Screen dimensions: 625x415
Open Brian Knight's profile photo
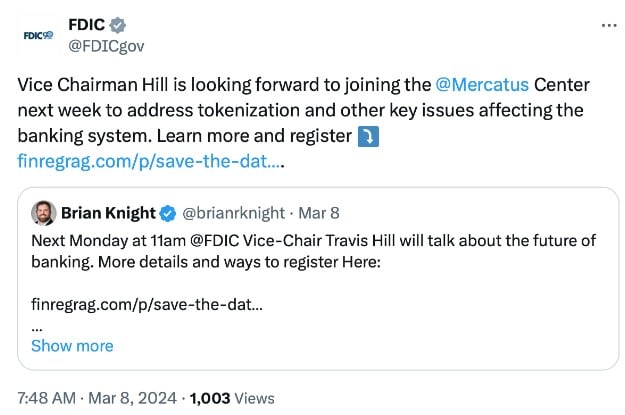pos(43,213)
